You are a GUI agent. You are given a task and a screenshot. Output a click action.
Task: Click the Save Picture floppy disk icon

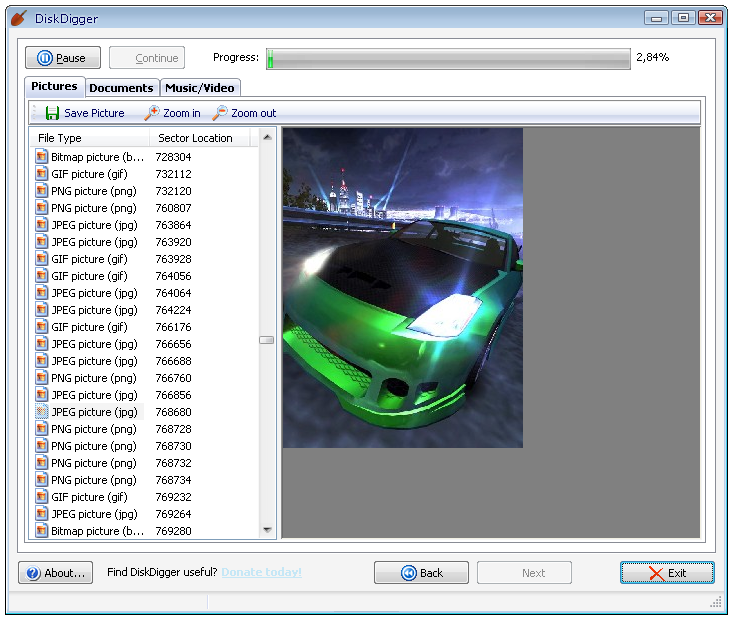(x=52, y=113)
